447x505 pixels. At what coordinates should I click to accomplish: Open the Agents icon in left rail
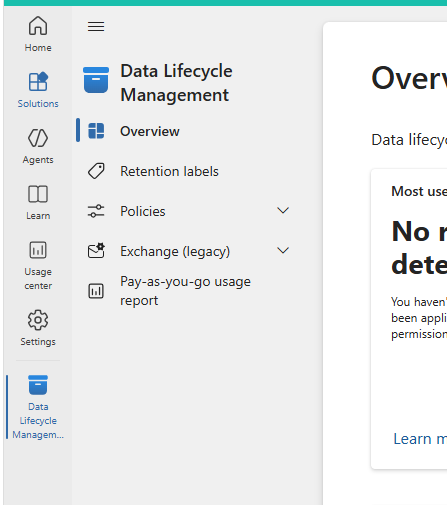(x=38, y=138)
